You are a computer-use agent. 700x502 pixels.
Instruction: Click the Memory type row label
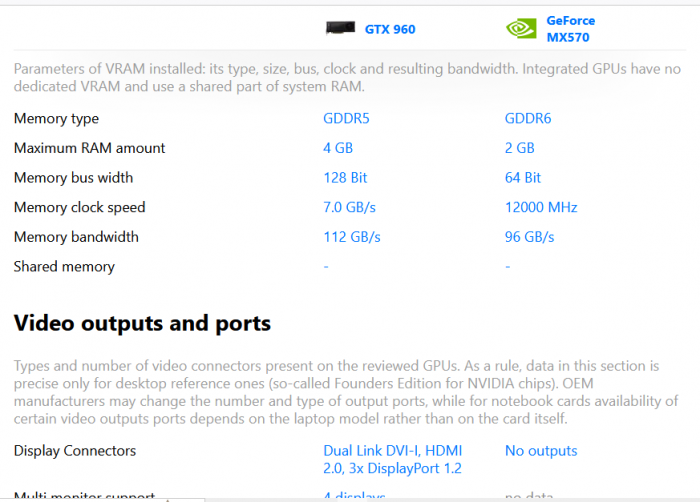pyautogui.click(x=56, y=119)
